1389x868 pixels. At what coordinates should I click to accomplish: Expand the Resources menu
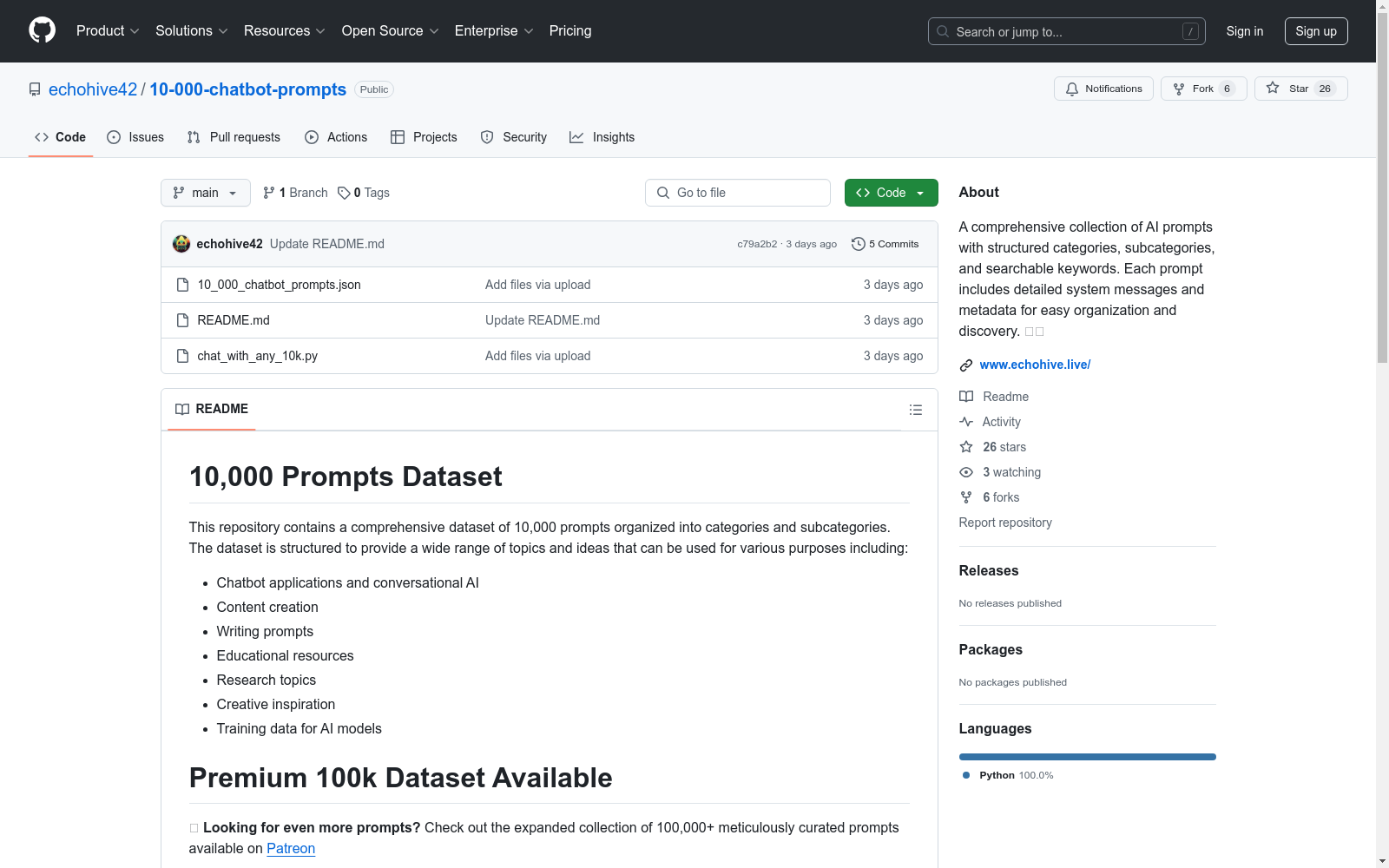click(x=285, y=30)
